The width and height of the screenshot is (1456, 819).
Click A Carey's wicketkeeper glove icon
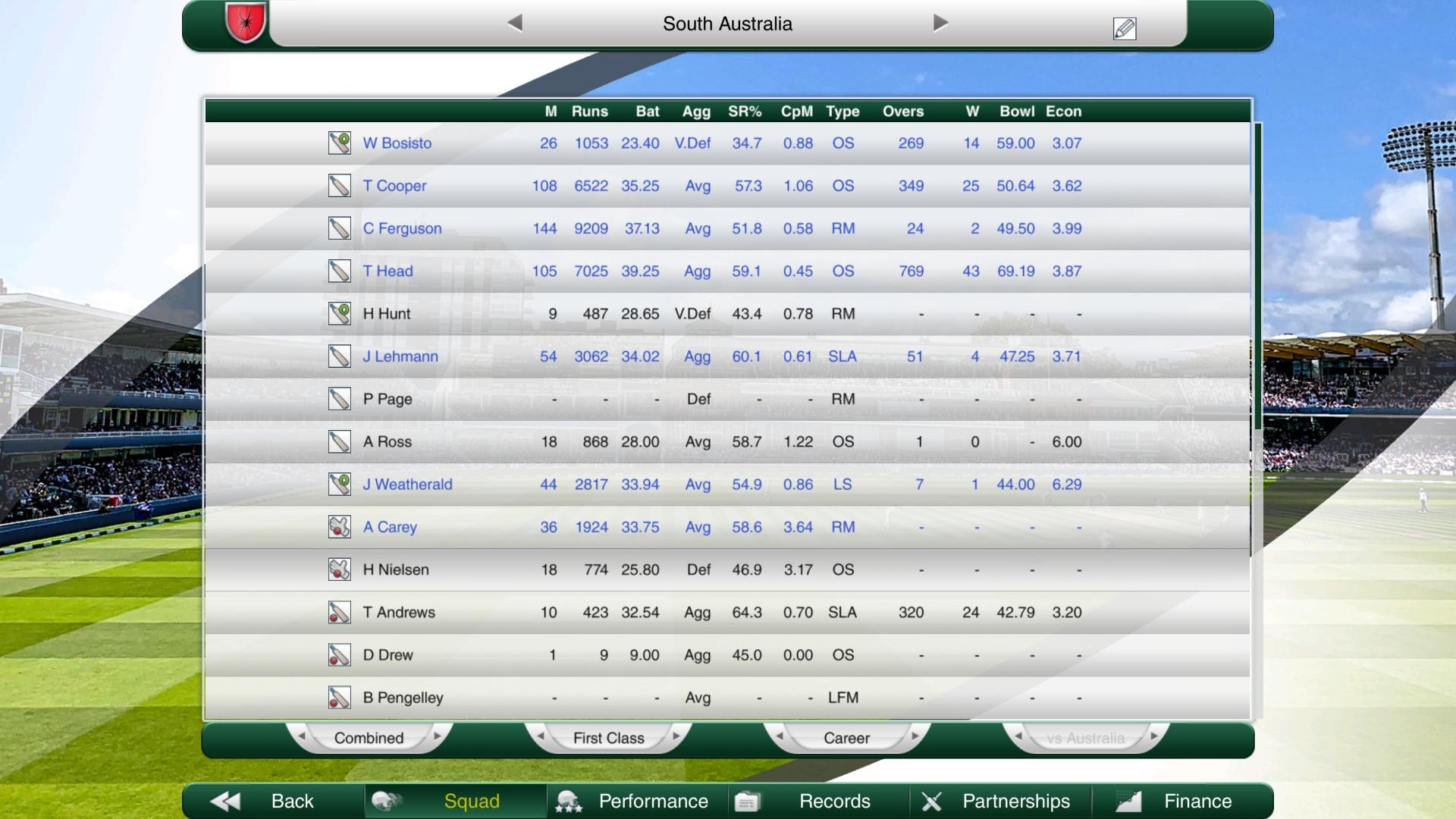[x=339, y=527]
